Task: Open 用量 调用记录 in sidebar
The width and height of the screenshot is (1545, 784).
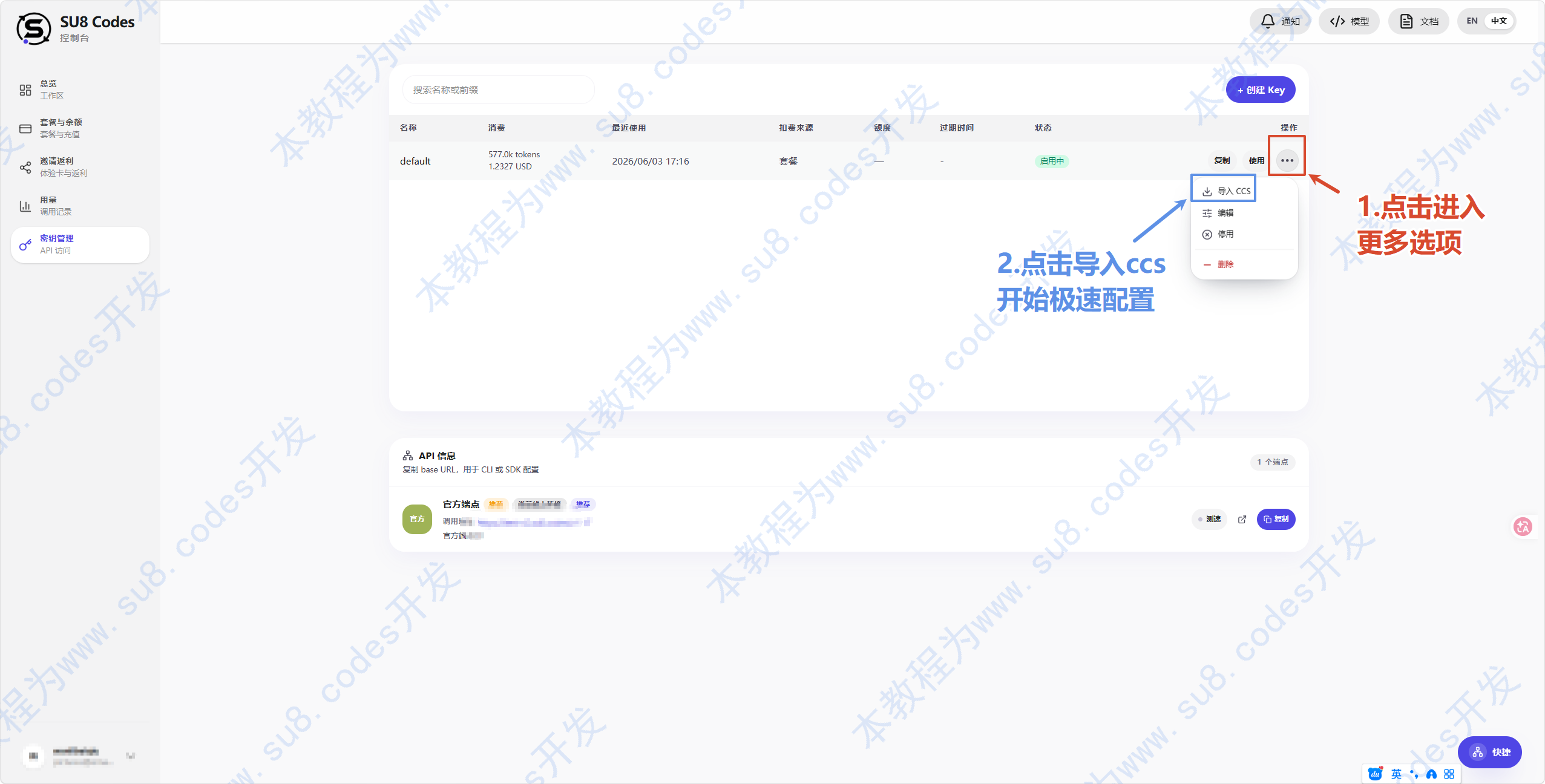Action: (80, 206)
